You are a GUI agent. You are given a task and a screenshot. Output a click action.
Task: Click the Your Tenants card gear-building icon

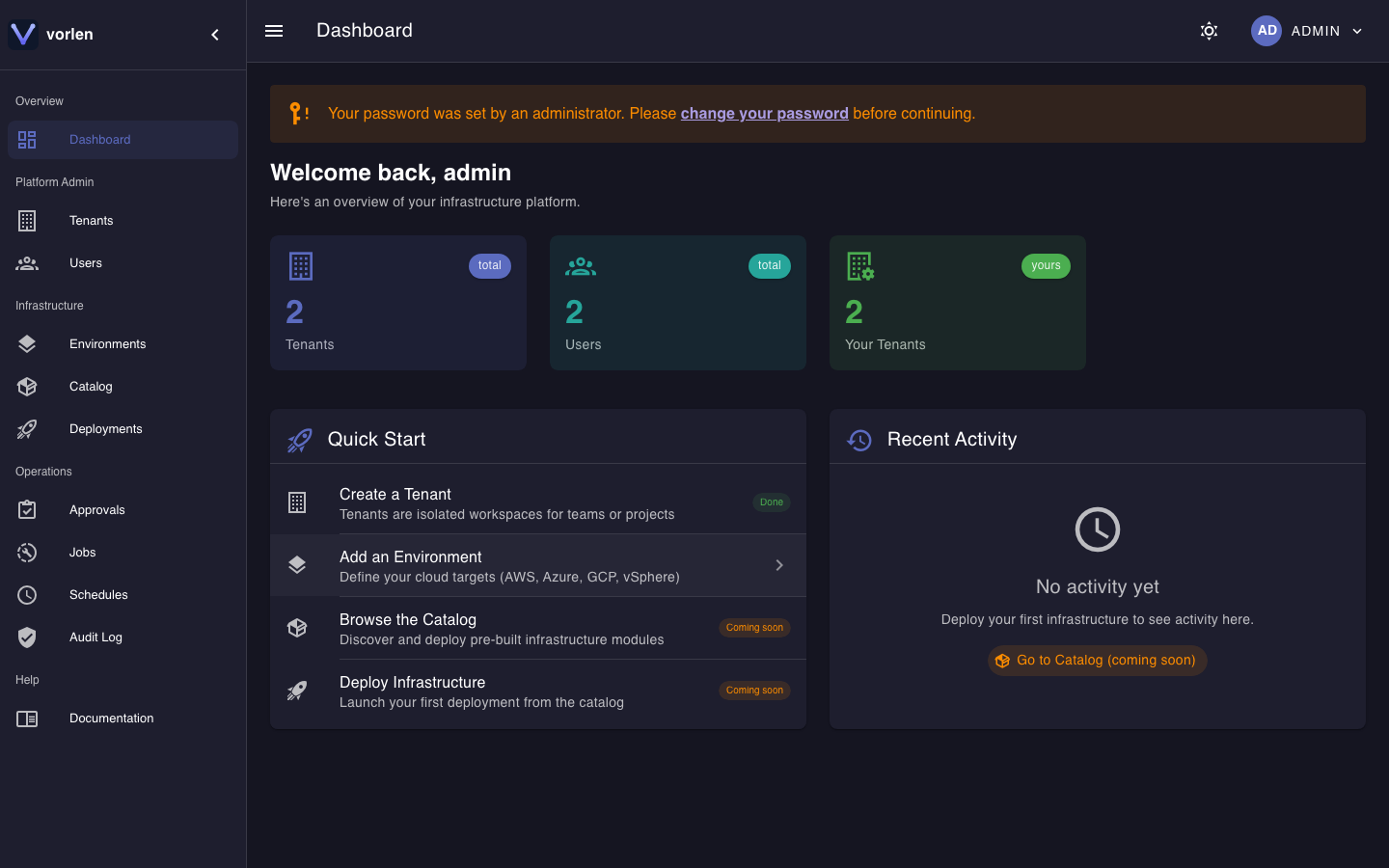(860, 266)
